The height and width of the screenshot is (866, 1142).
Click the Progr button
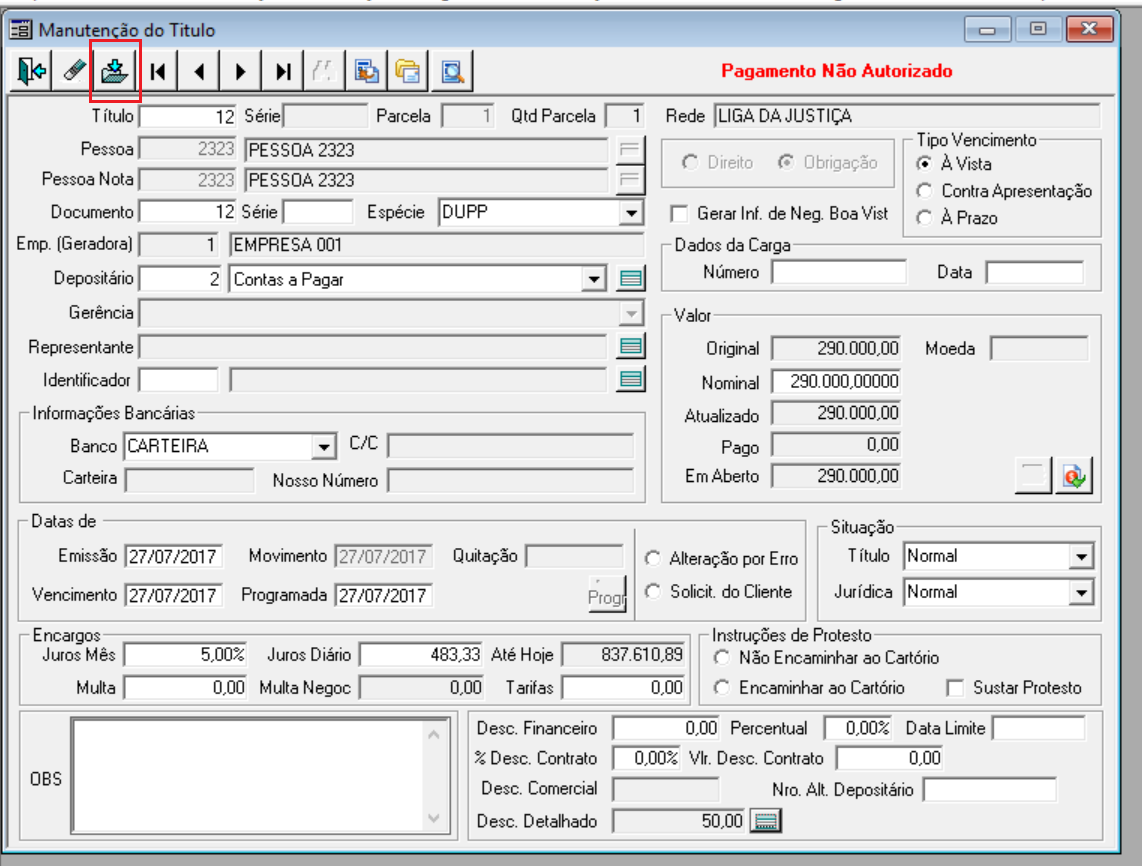[607, 595]
